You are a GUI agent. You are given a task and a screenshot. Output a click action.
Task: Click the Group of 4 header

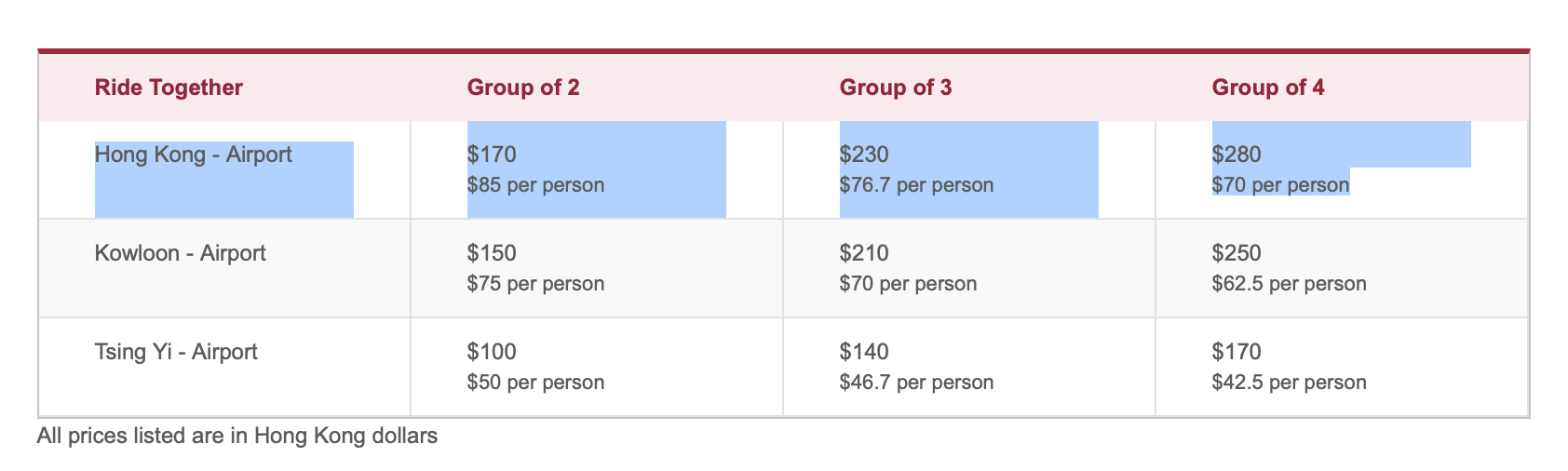[x=1268, y=87]
